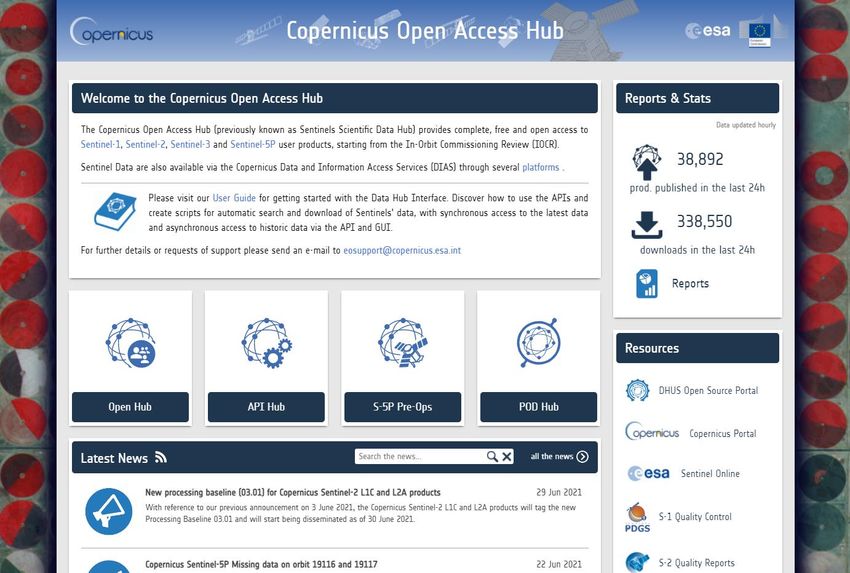Viewport: 850px width, 573px height.
Task: Click the Resources panel heading
Action: [652, 348]
